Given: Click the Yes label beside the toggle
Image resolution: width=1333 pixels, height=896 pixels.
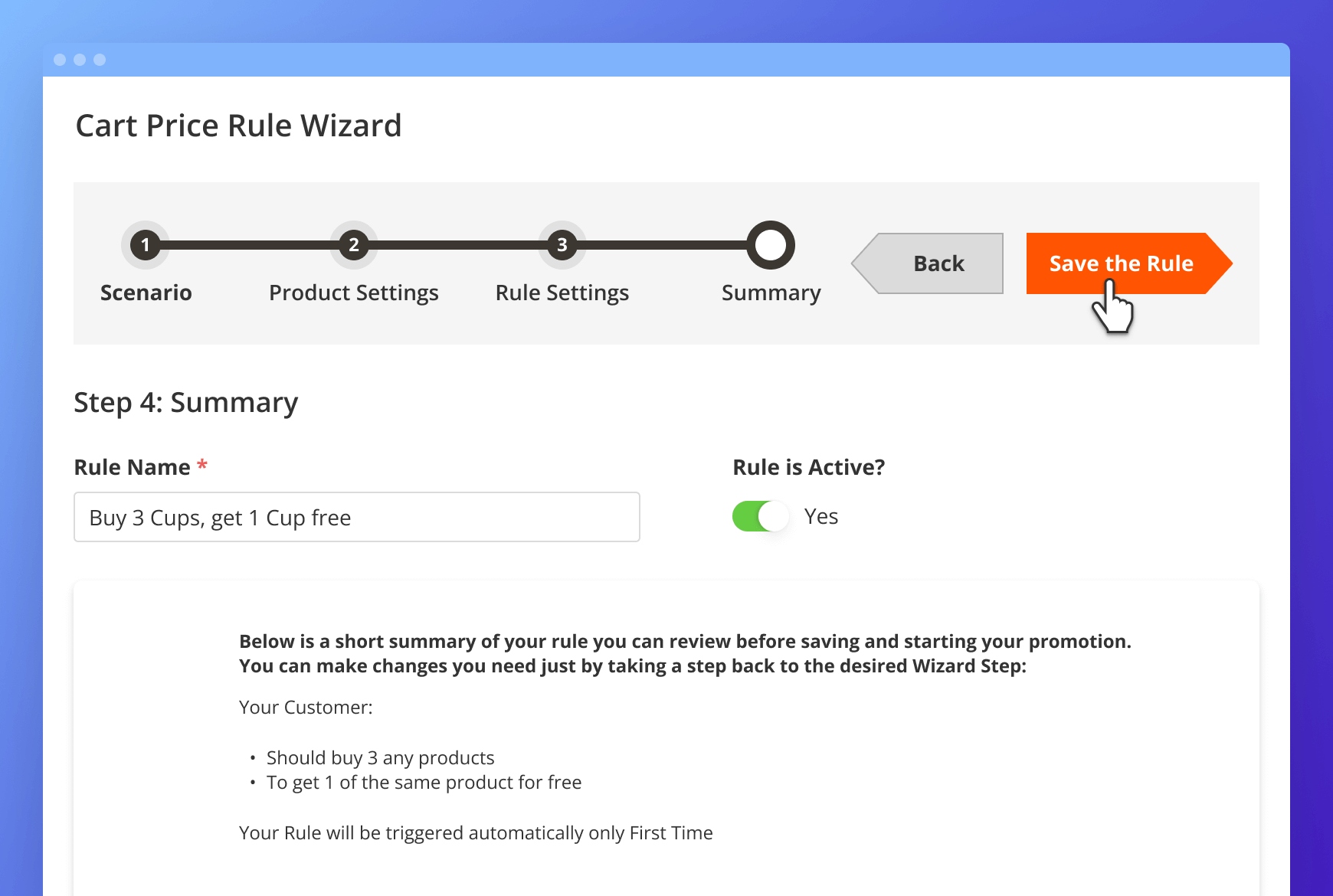Looking at the screenshot, I should [820, 517].
